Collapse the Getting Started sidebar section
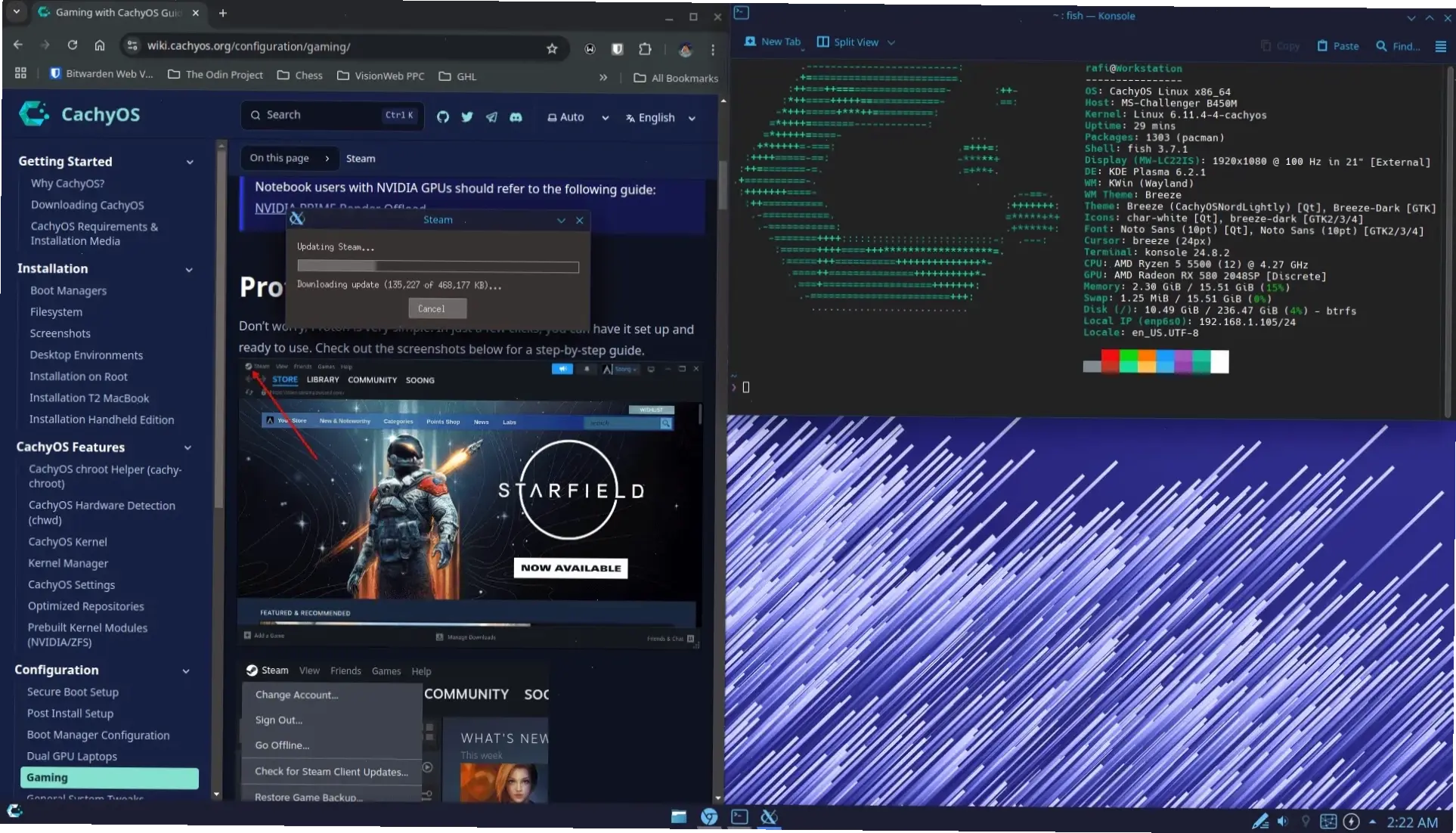The image size is (1456, 833). tap(190, 162)
